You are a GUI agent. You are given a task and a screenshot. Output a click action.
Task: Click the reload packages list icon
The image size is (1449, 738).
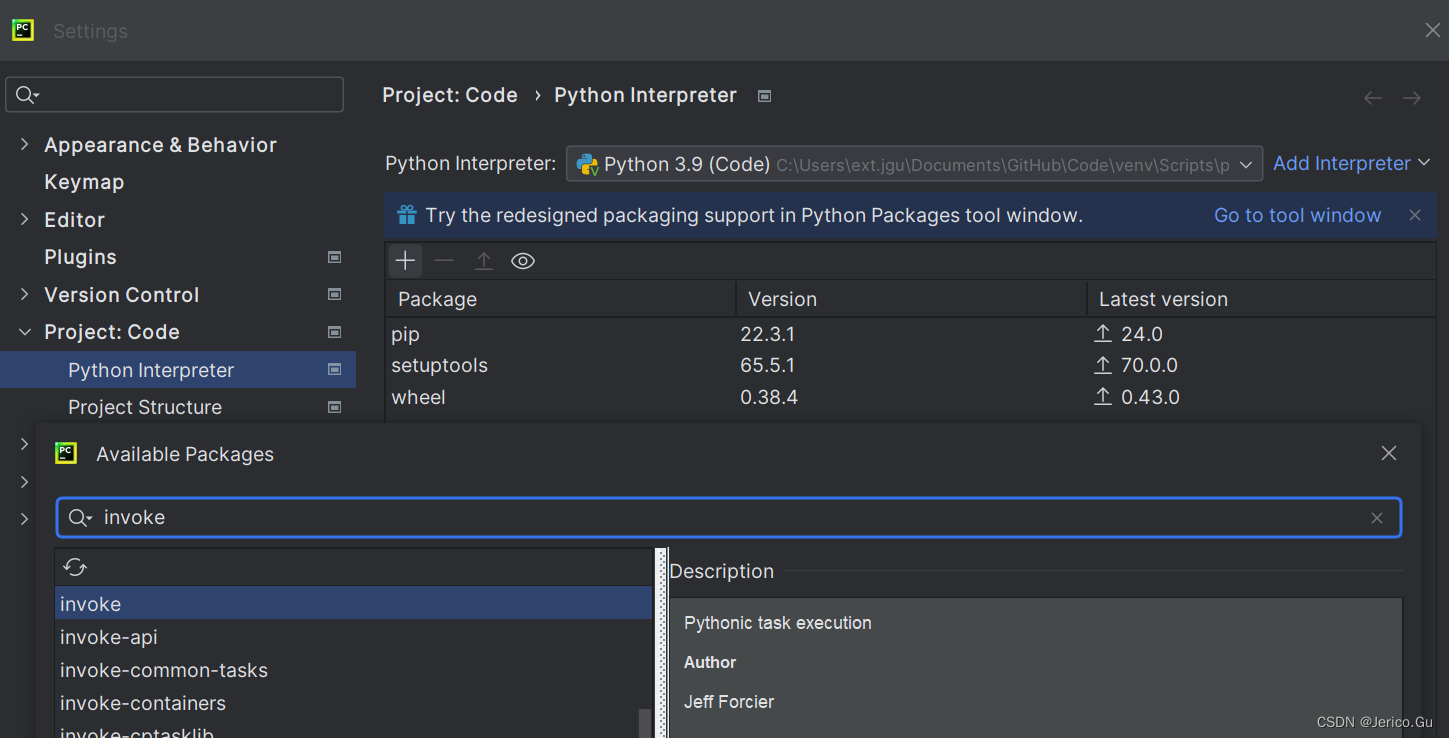[x=75, y=567]
